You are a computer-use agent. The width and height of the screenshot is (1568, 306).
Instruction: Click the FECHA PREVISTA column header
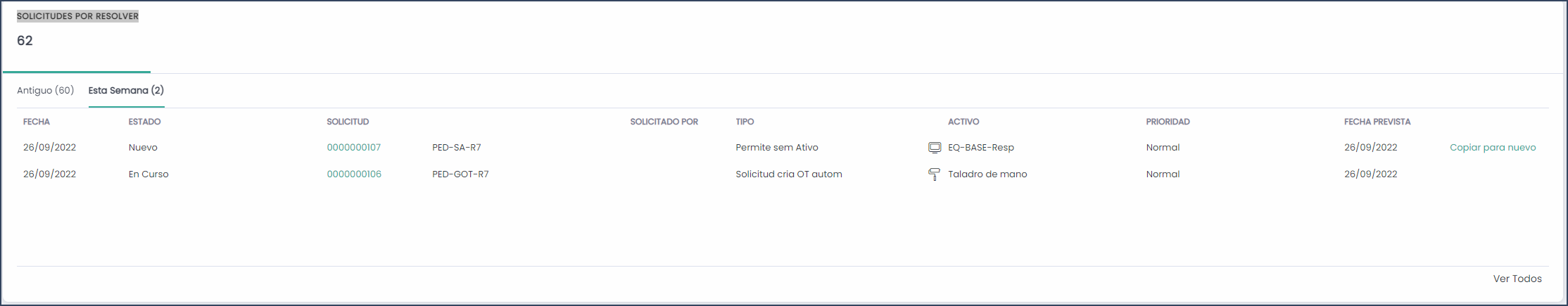click(x=1377, y=122)
